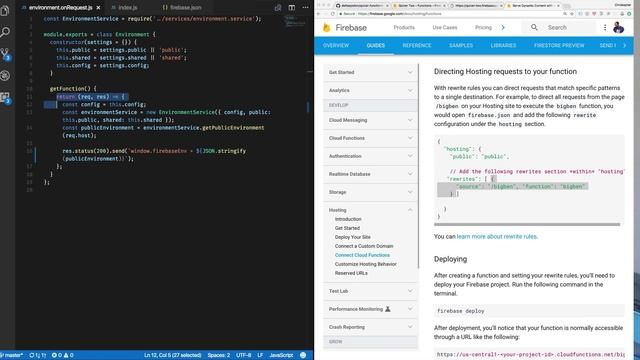Click the feedback smiley icon
Screen dimensions: 640x360
[303, 356]
